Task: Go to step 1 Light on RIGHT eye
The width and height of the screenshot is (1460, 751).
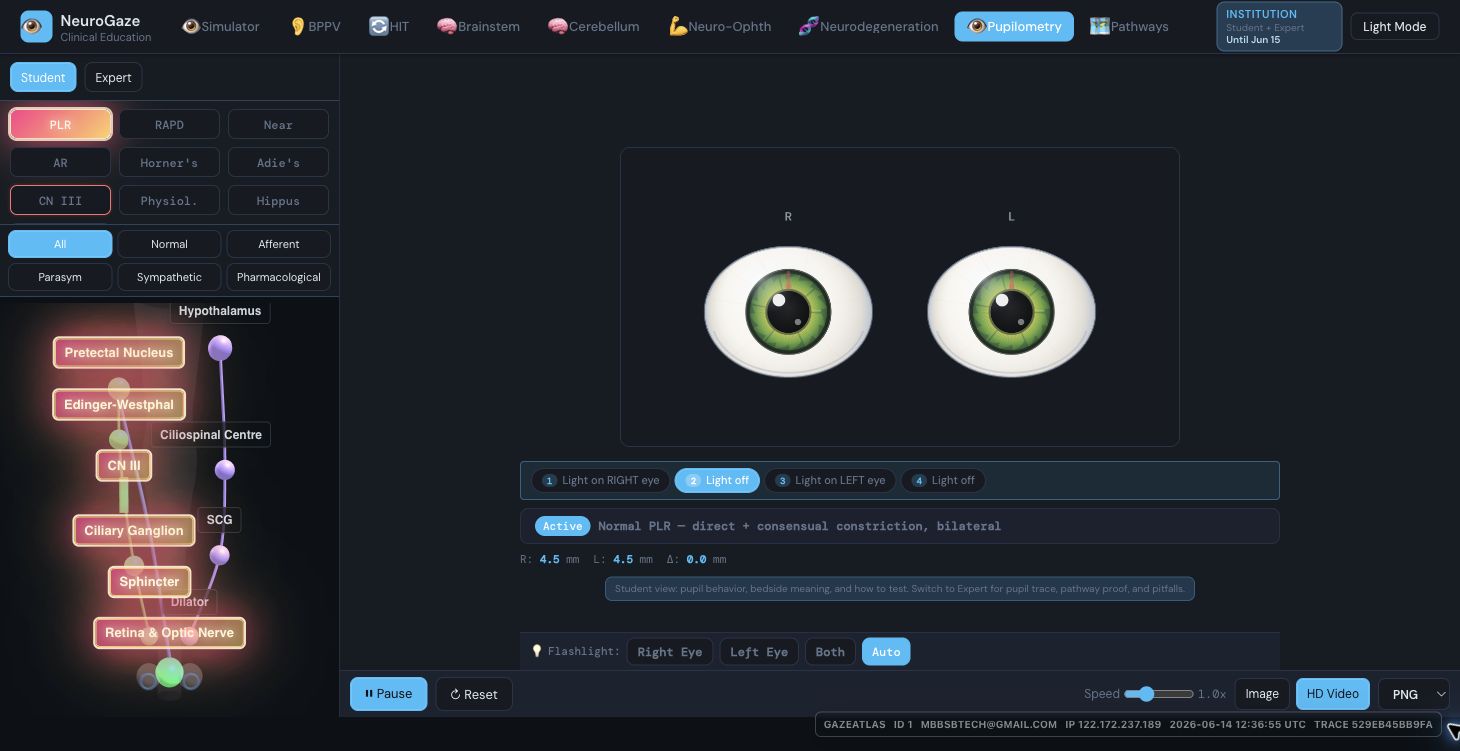Action: click(x=600, y=480)
